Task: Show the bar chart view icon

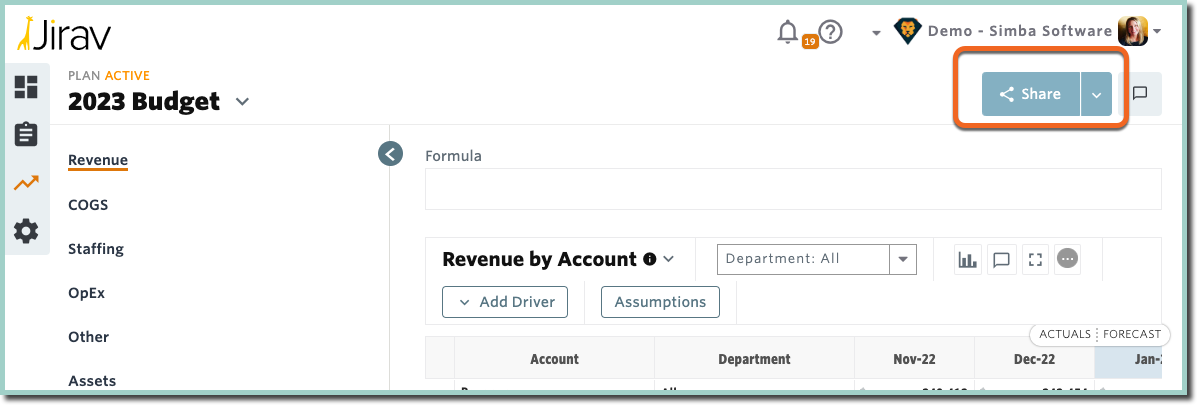Action: (x=967, y=259)
